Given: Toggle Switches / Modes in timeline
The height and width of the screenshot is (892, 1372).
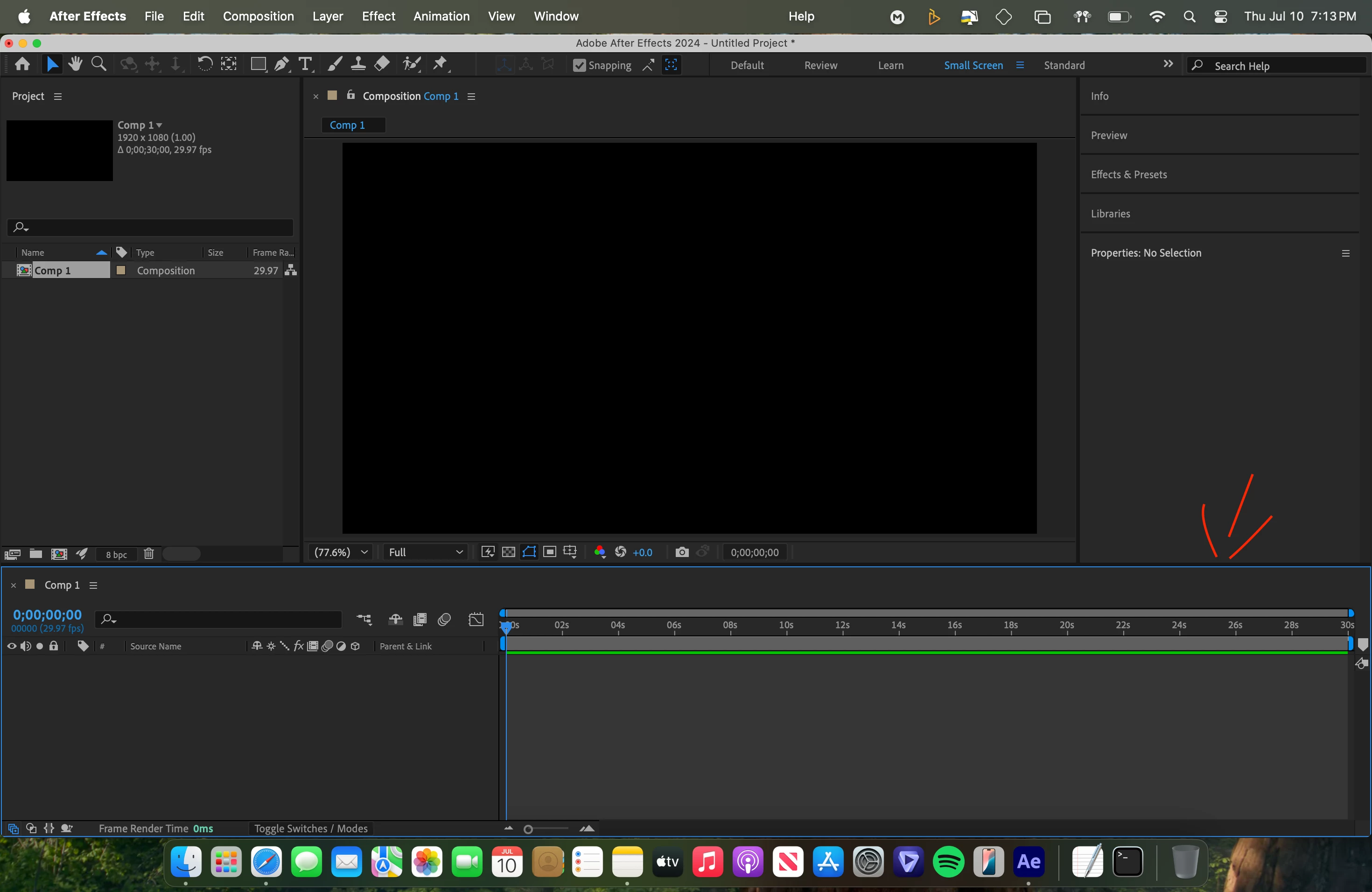Looking at the screenshot, I should (x=311, y=828).
